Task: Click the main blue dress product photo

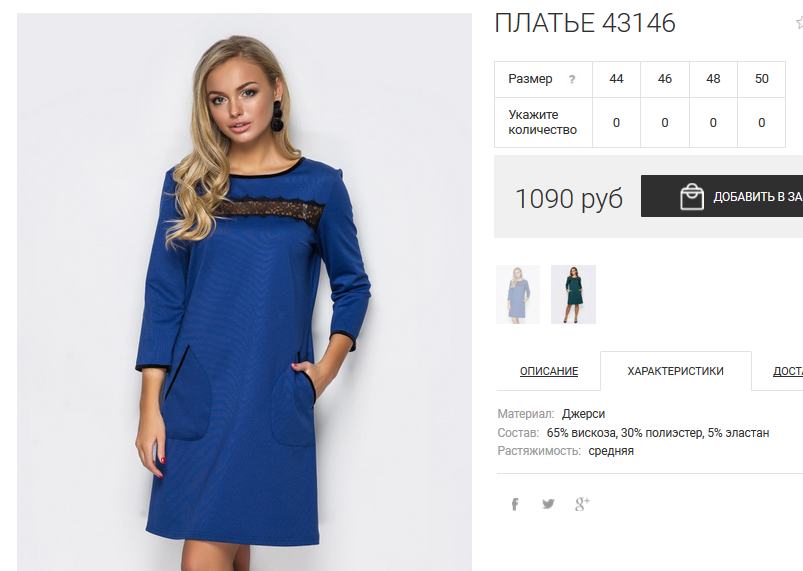Action: [x=244, y=292]
